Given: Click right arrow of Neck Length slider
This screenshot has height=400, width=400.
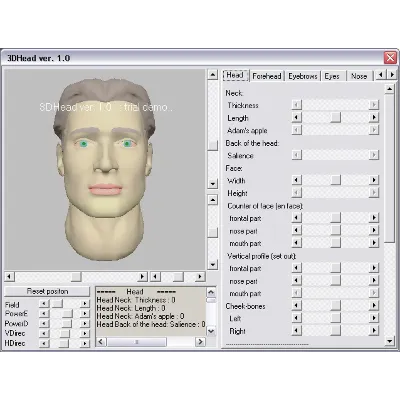Looking at the screenshot, I should pos(374,117).
